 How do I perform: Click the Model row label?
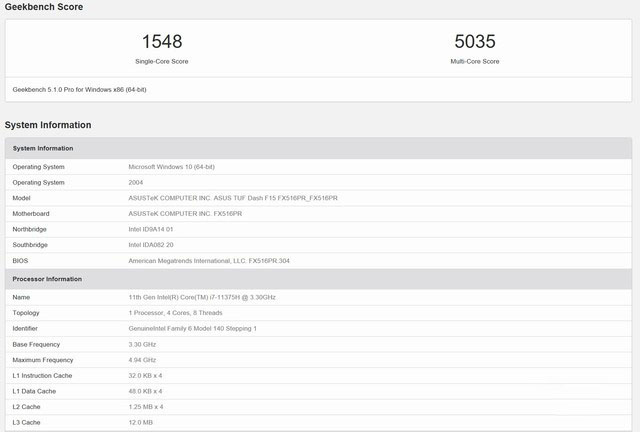pos(21,198)
